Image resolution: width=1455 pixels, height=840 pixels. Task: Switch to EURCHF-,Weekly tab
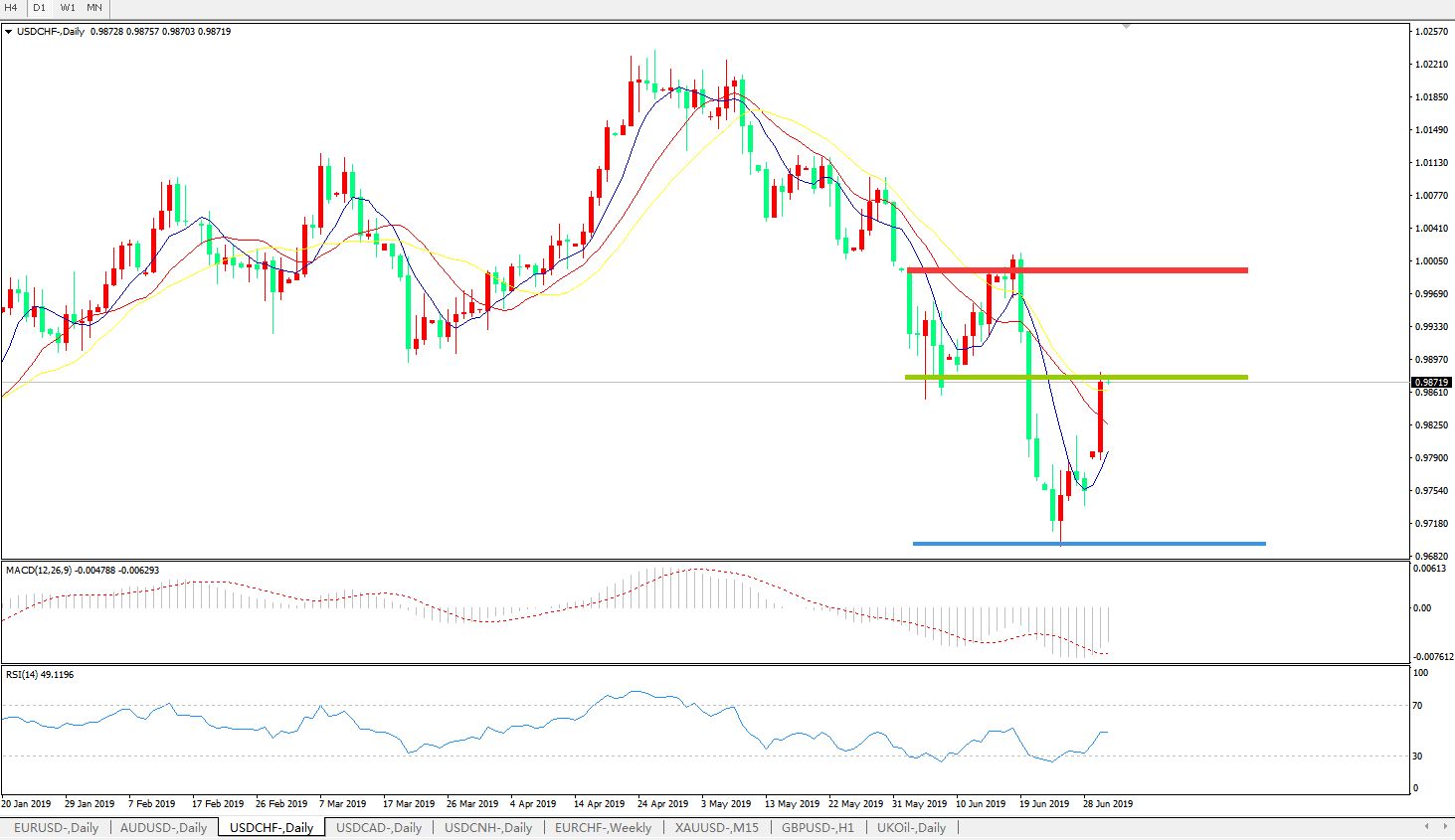click(x=604, y=827)
